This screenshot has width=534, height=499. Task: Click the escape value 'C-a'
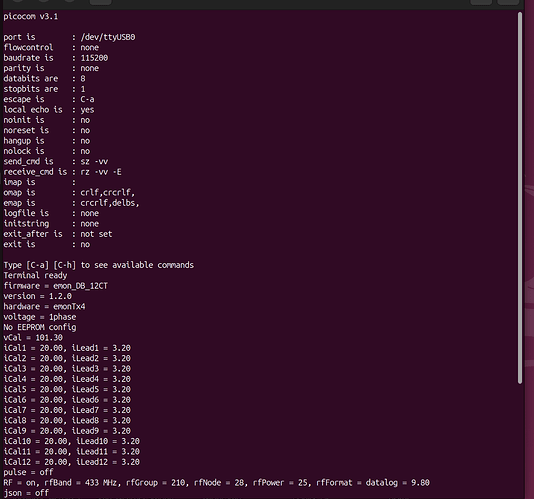[88, 99]
